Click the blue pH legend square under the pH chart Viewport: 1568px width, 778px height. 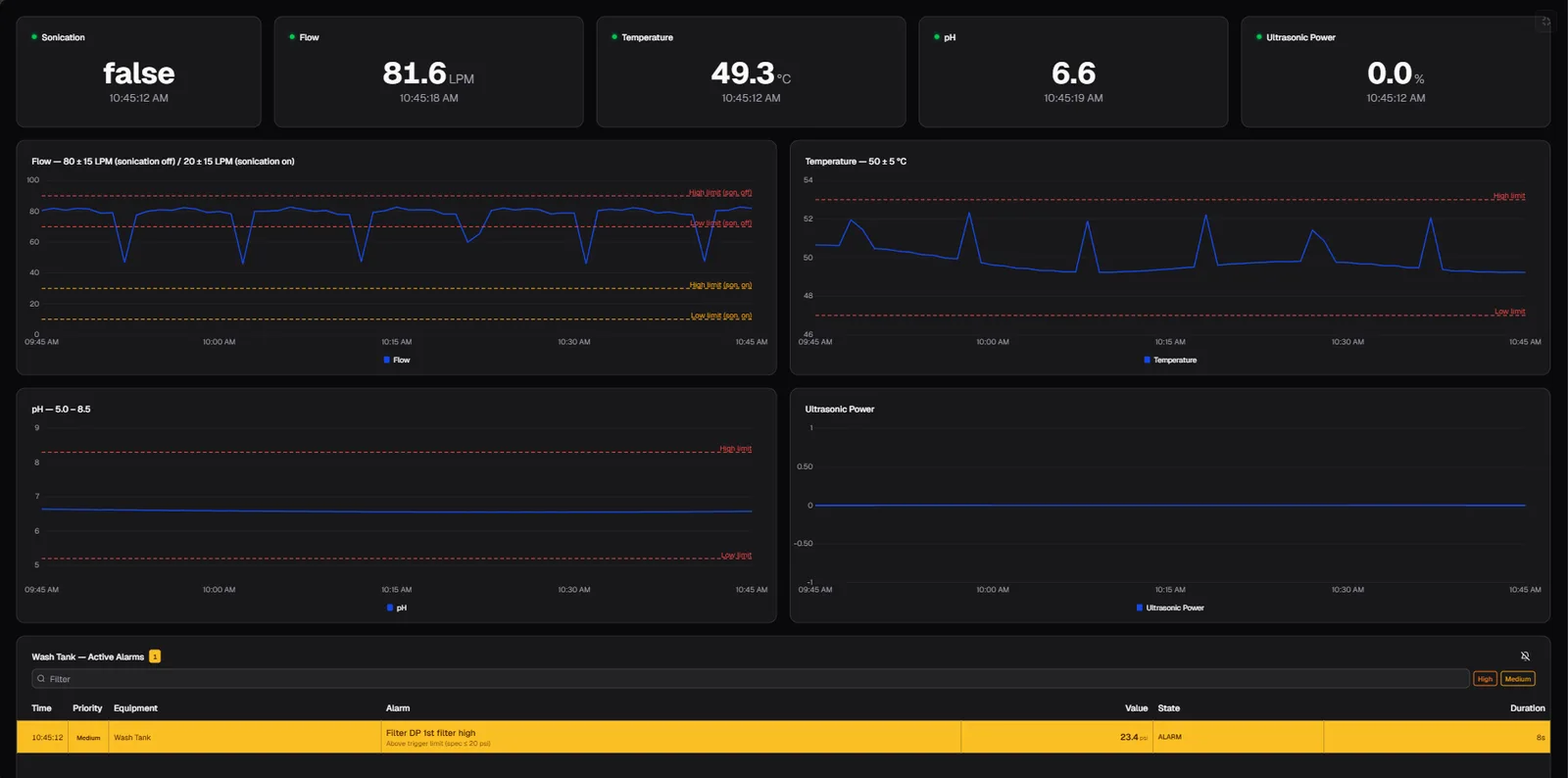pyautogui.click(x=390, y=608)
